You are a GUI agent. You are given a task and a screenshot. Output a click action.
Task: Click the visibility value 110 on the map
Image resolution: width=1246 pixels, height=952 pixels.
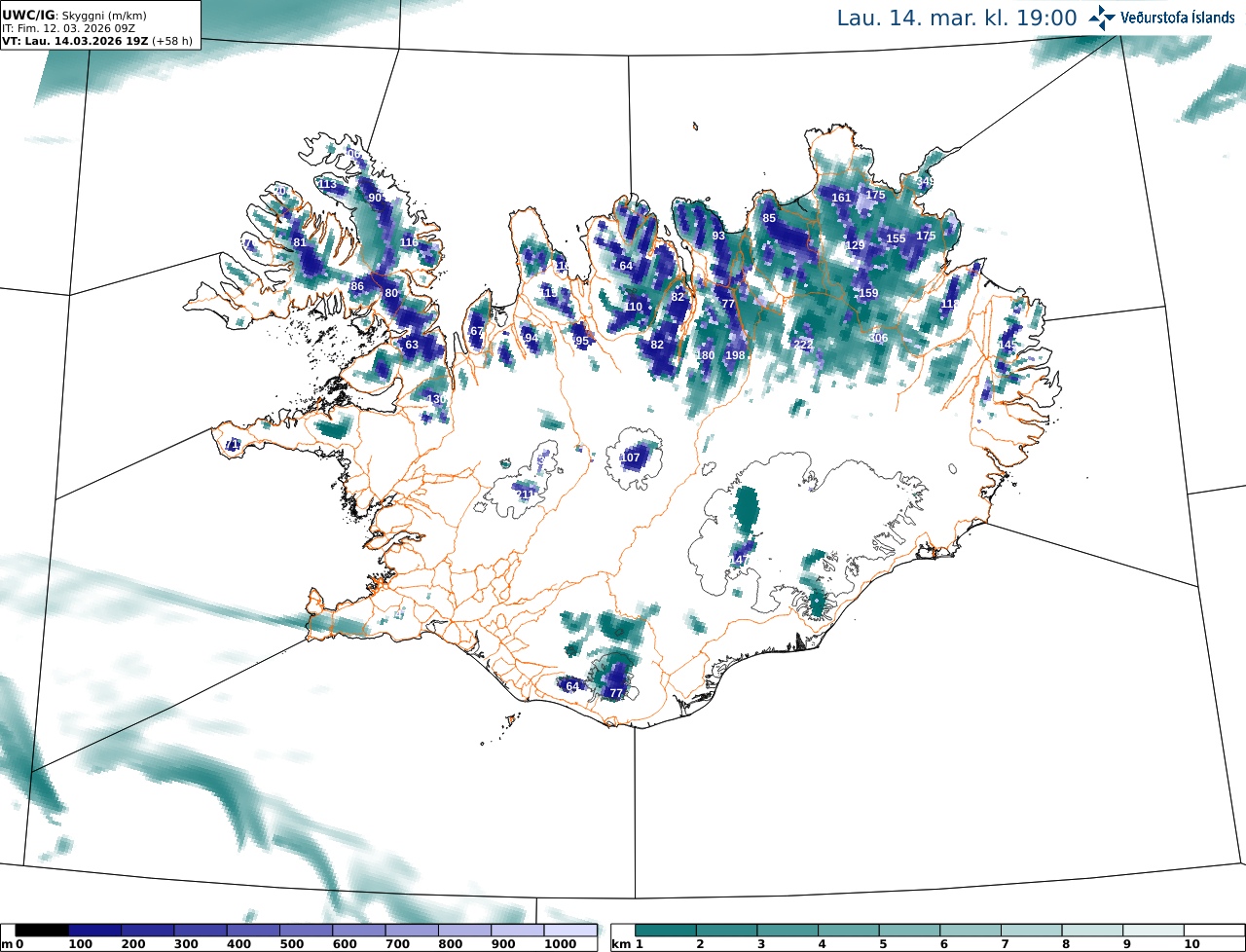click(x=634, y=307)
